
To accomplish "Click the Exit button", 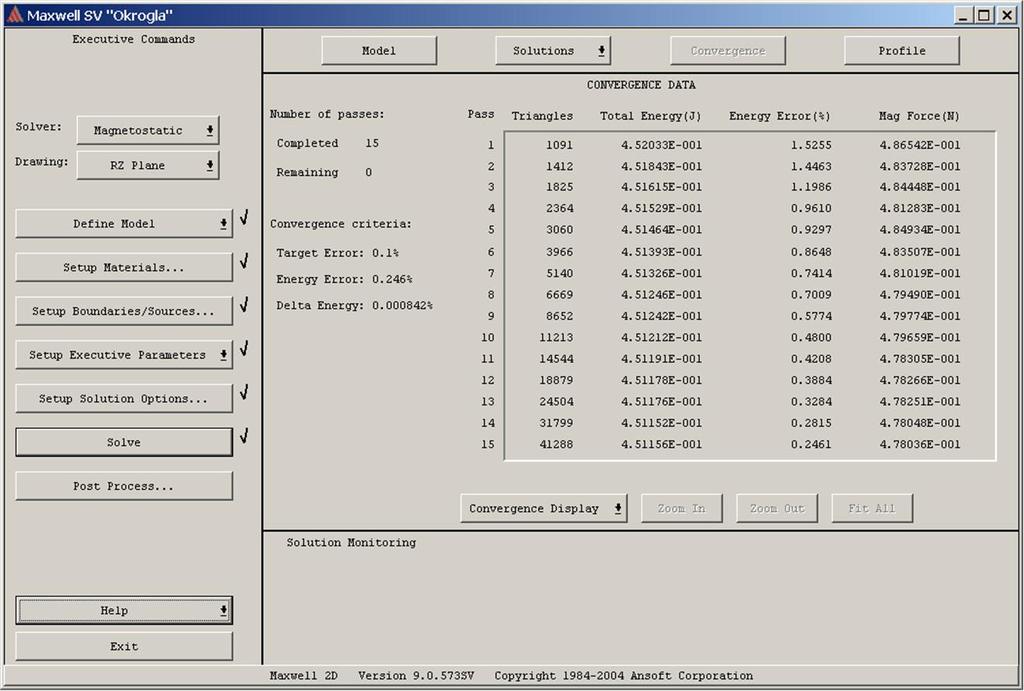I will pyautogui.click(x=123, y=646).
